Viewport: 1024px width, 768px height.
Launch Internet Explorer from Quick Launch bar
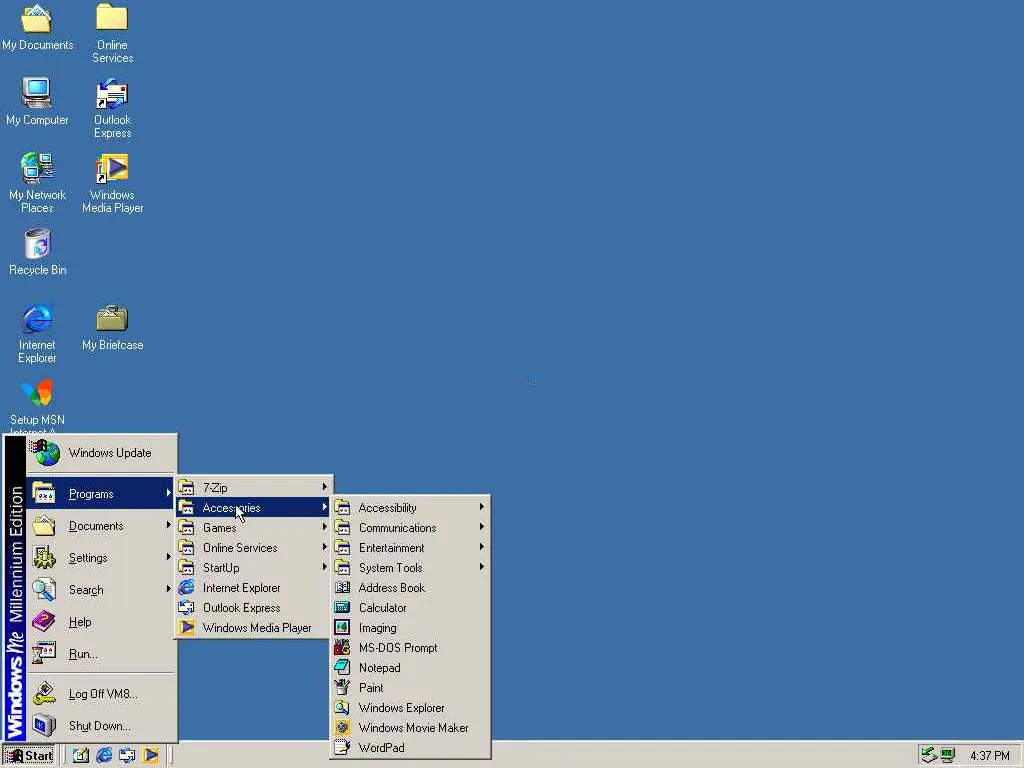click(x=104, y=755)
